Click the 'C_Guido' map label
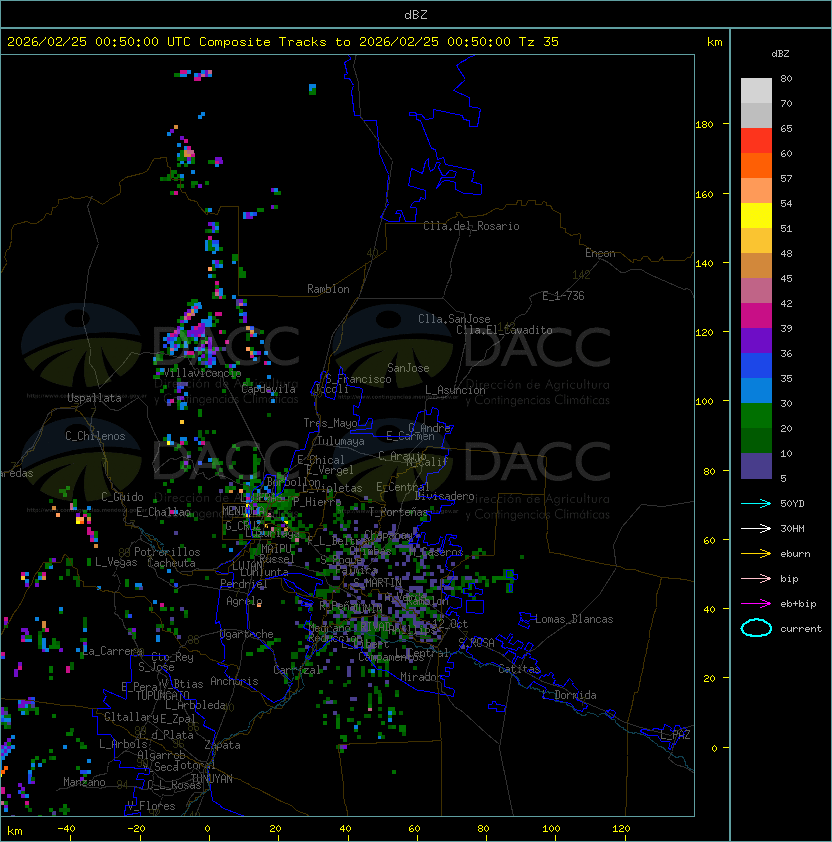The height and width of the screenshot is (842, 832). tap(122, 497)
